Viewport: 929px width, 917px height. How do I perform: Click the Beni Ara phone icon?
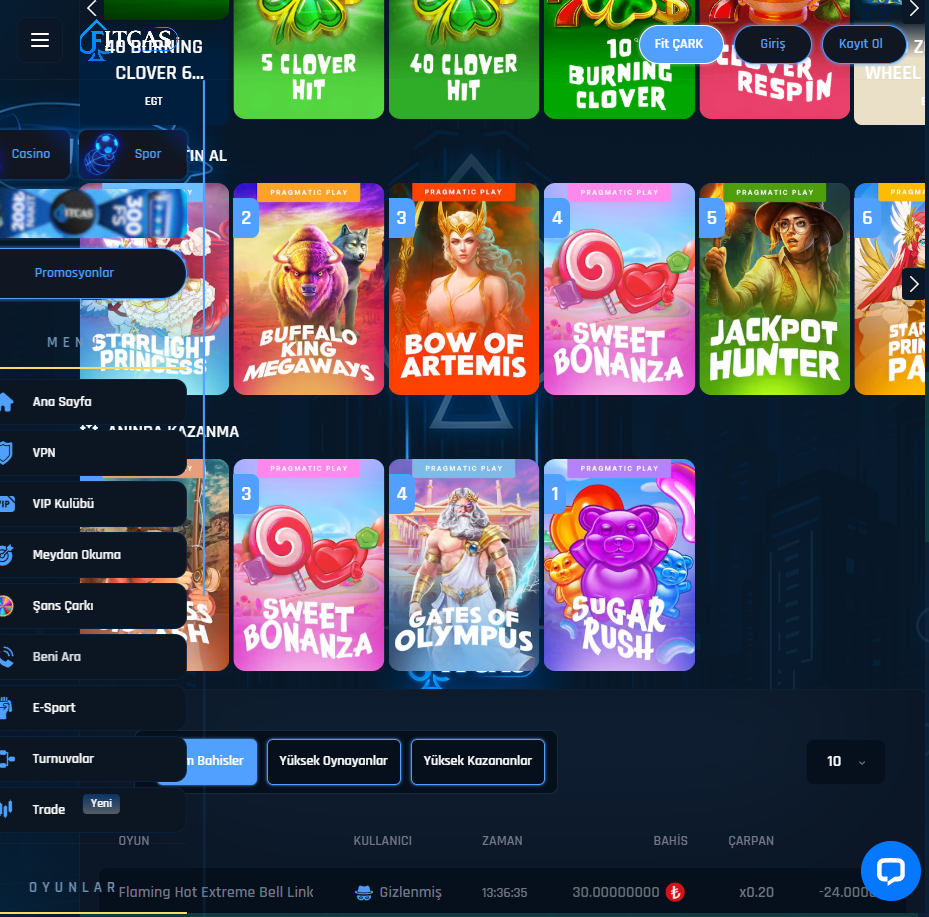6,657
